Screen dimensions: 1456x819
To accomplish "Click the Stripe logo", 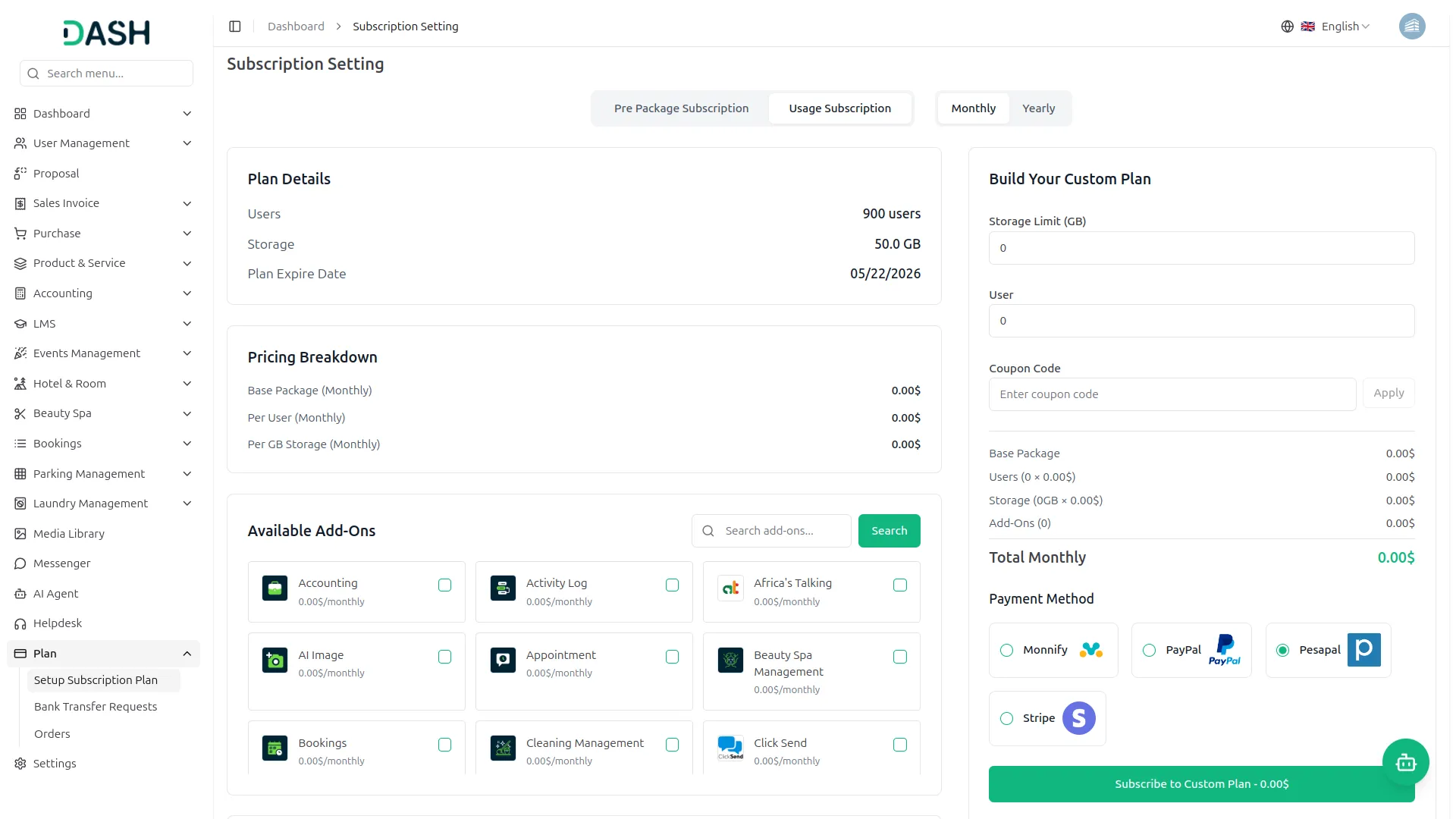I will tap(1078, 718).
